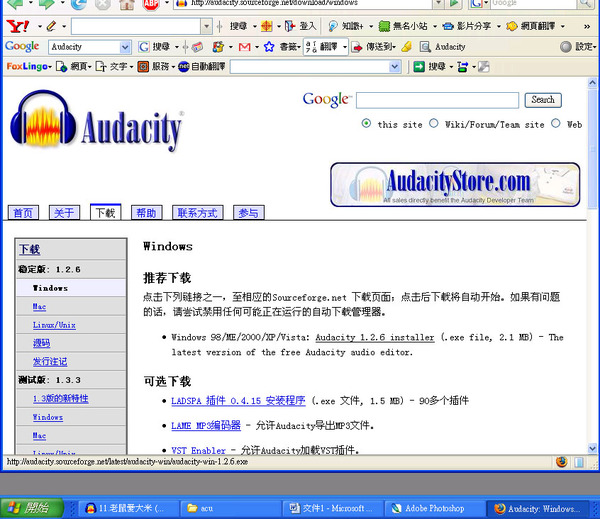Click the Google site Search button
This screenshot has height=519, width=600.
click(x=543, y=100)
